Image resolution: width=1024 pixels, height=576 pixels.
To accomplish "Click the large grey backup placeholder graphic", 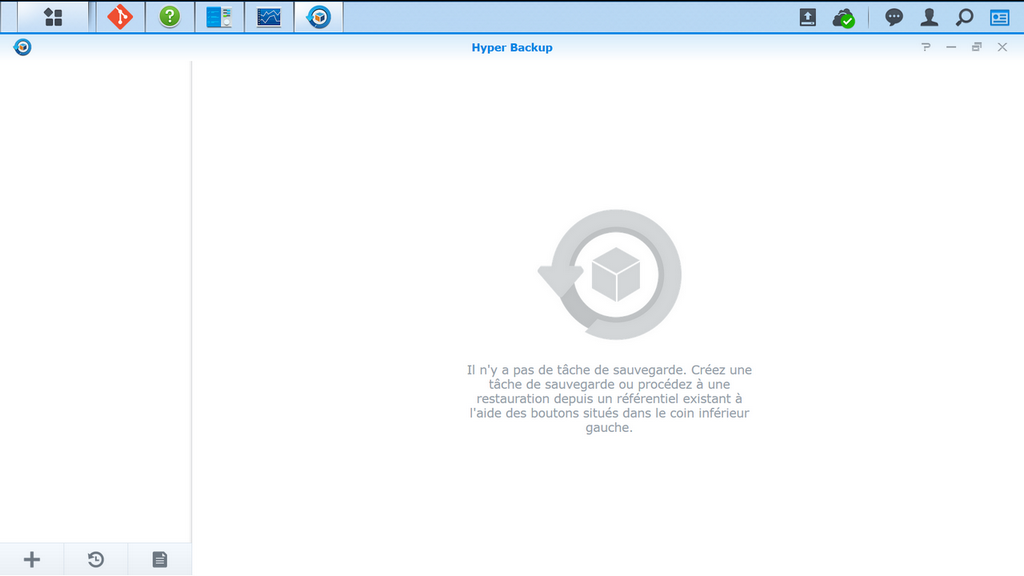I will (x=610, y=274).
